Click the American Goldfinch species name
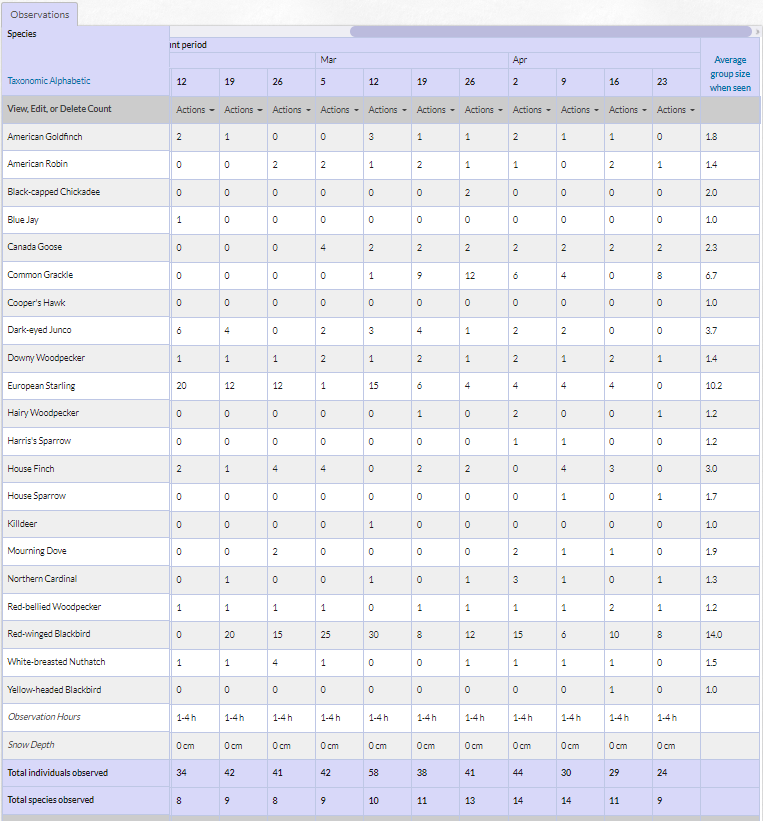The height and width of the screenshot is (821, 763). 45,137
